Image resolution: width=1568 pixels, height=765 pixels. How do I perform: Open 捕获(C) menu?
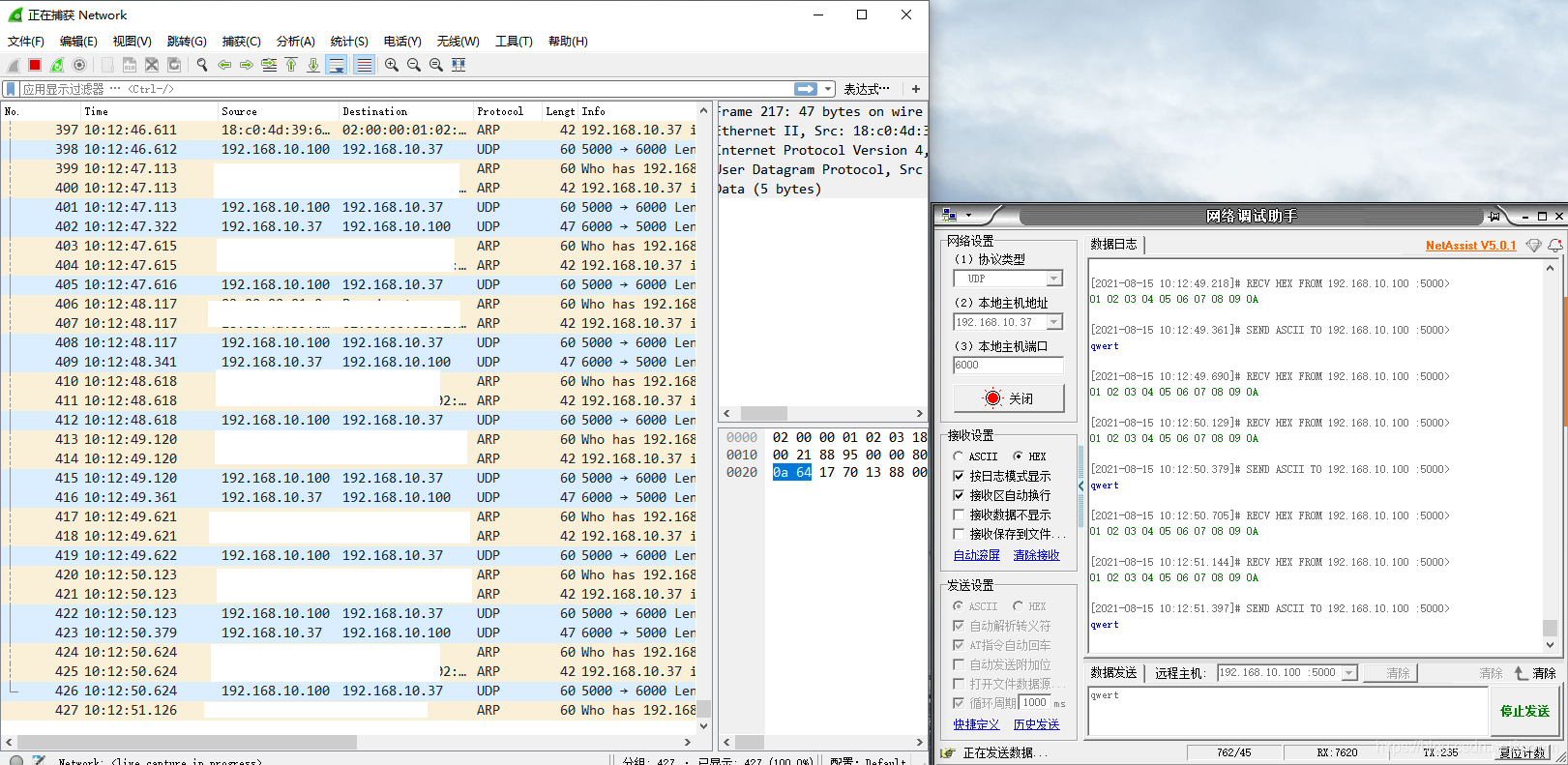(x=241, y=42)
